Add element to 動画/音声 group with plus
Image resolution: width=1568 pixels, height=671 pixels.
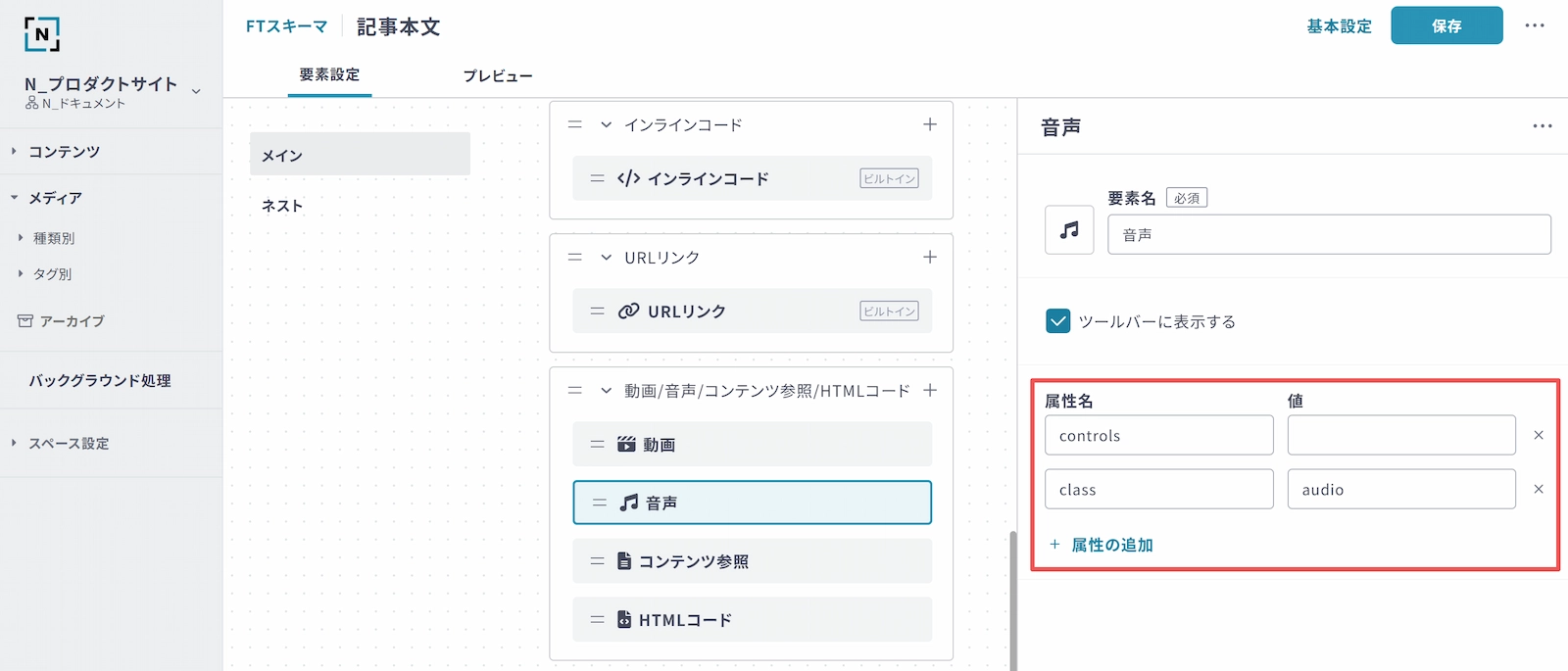929,391
